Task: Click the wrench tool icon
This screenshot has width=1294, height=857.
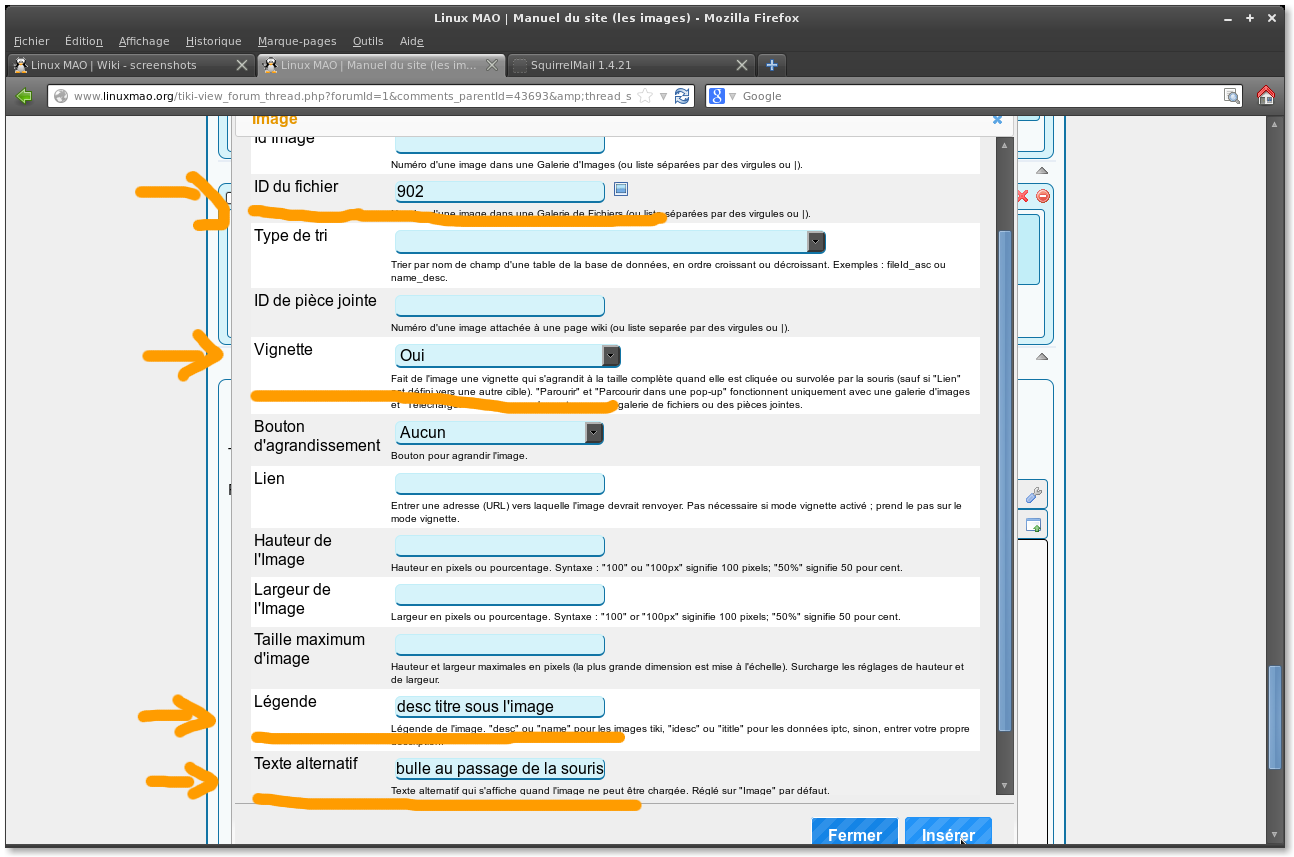Action: [1033, 494]
